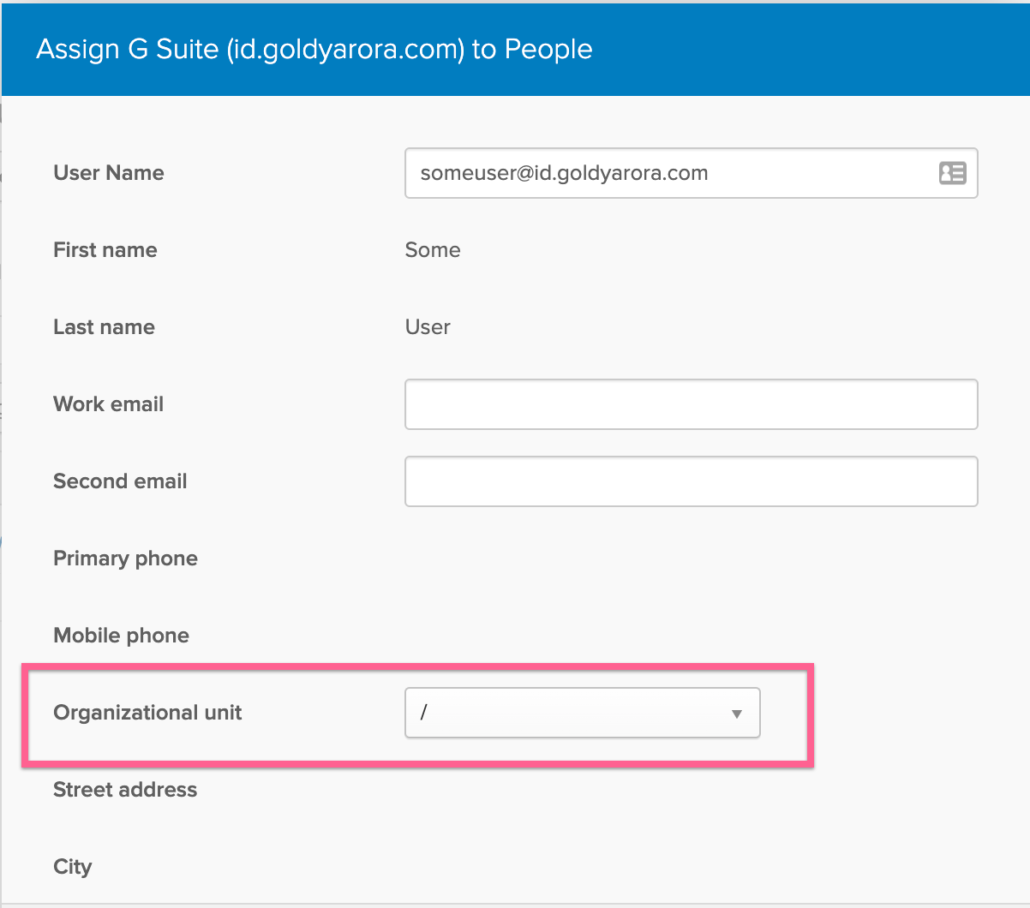The image size is (1030, 908).
Task: Click the "Second email" label
Action: (x=120, y=482)
